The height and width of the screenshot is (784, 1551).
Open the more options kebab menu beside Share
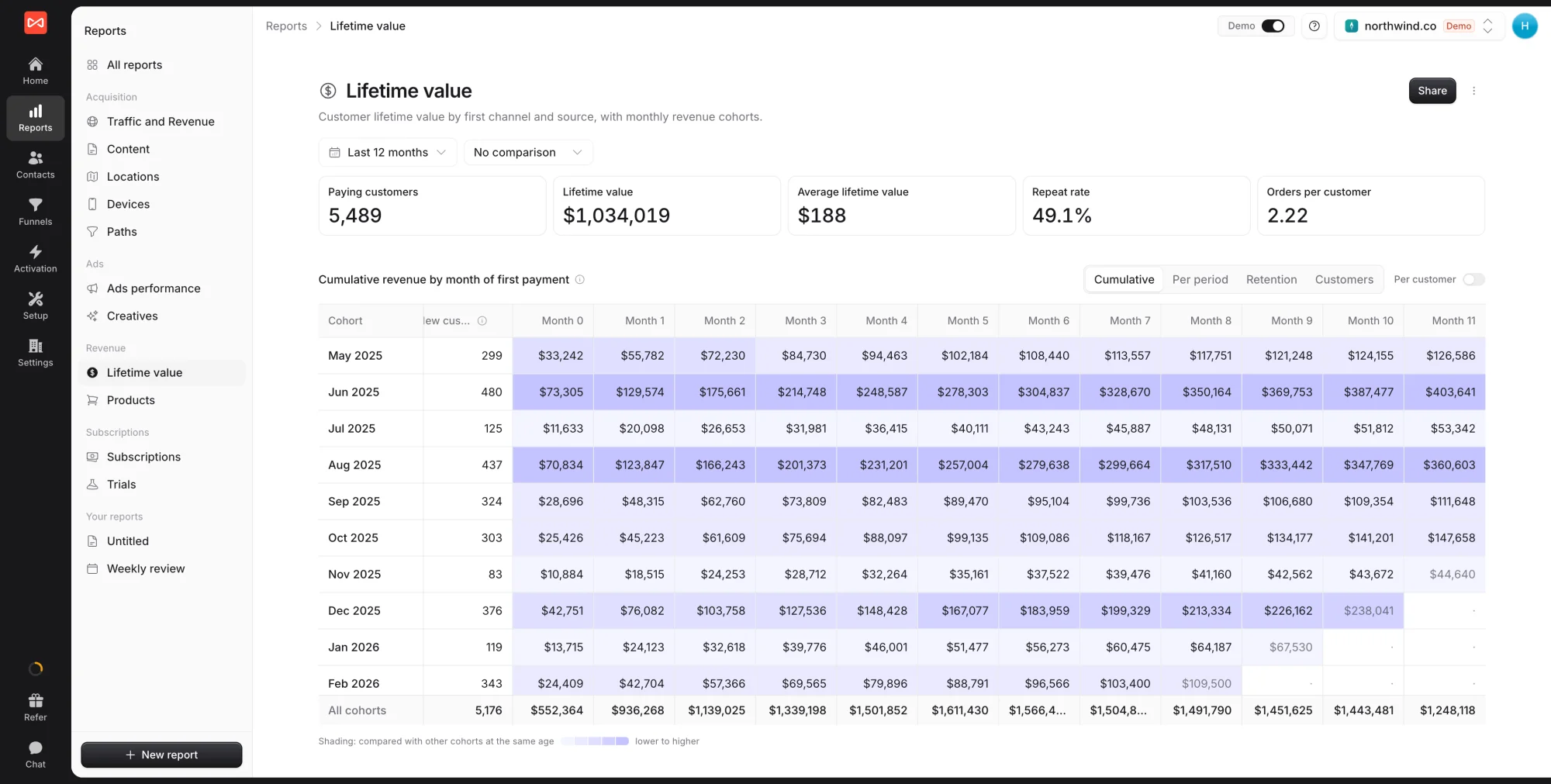(1473, 91)
